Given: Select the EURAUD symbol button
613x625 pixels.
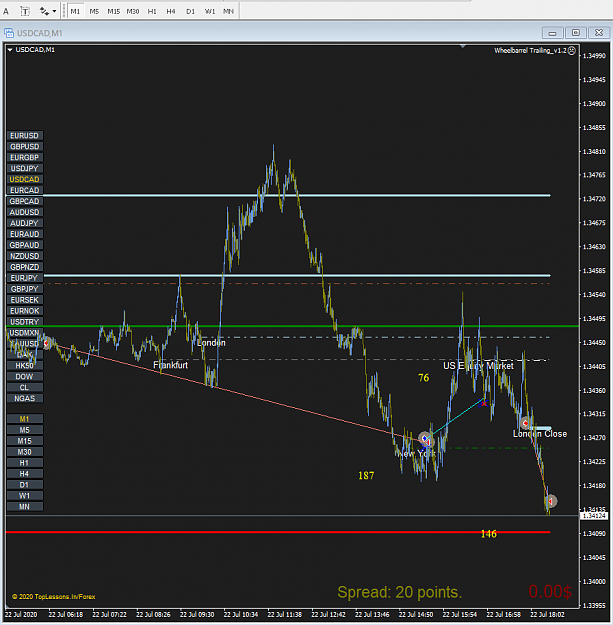Looking at the screenshot, I should tap(25, 234).
